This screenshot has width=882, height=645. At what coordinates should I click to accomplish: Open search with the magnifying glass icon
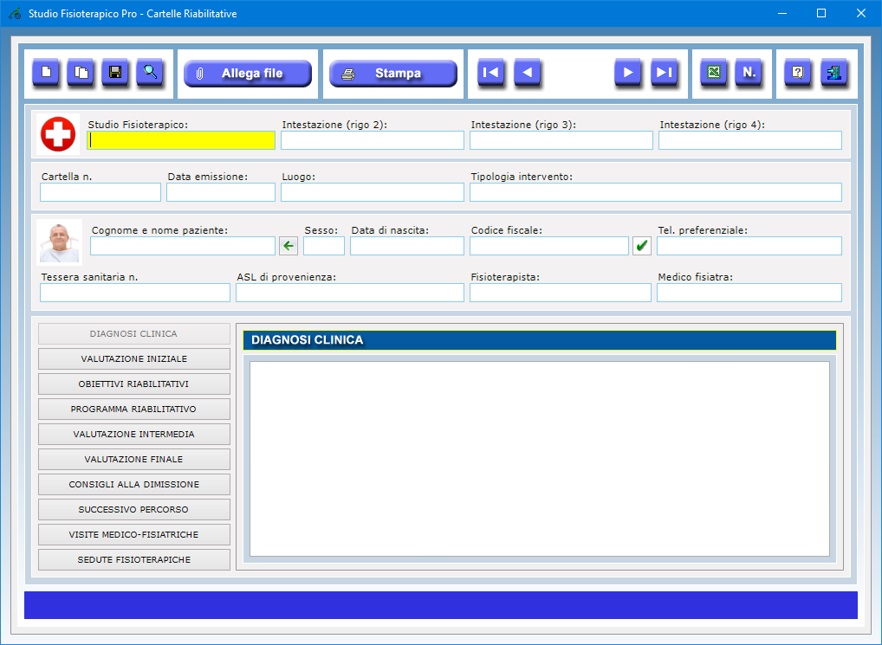[150, 73]
